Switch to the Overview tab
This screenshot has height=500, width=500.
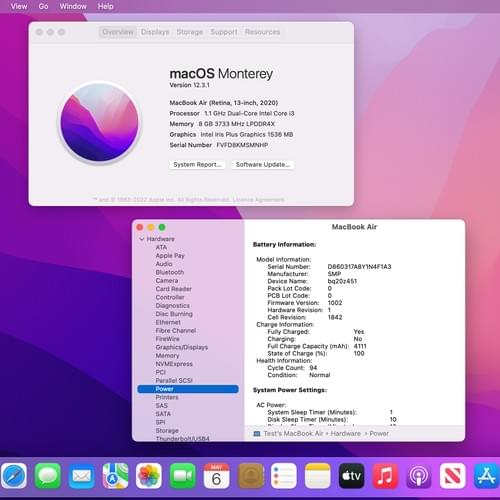[118, 32]
